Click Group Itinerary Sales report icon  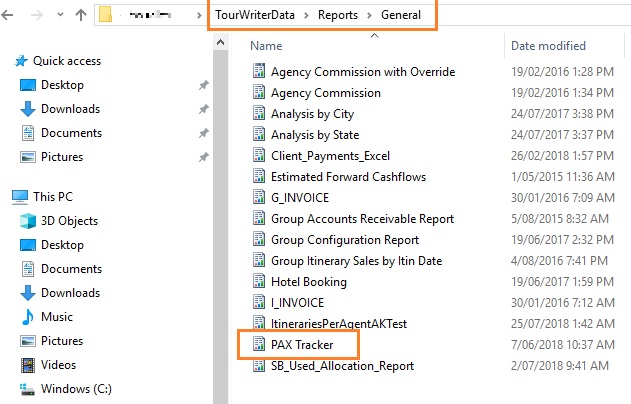click(x=259, y=260)
